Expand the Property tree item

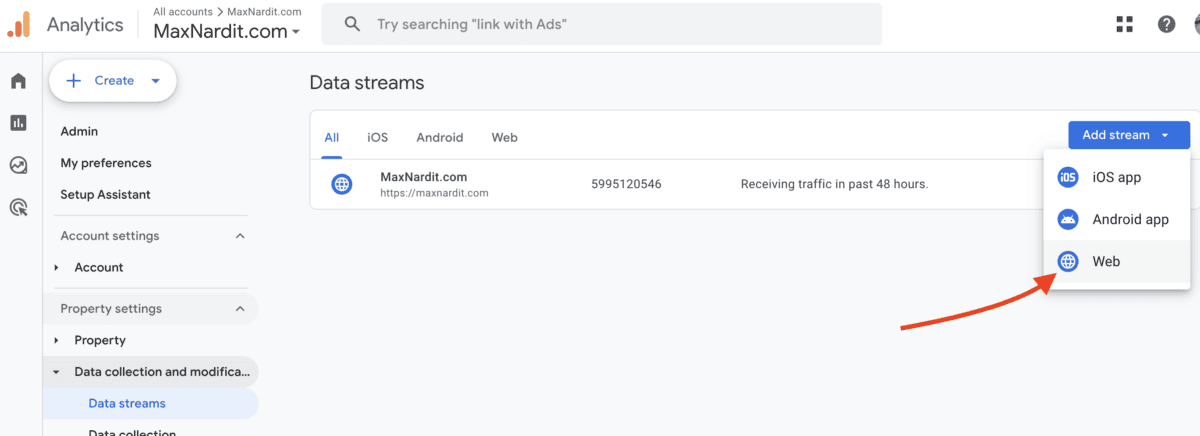(x=57, y=341)
